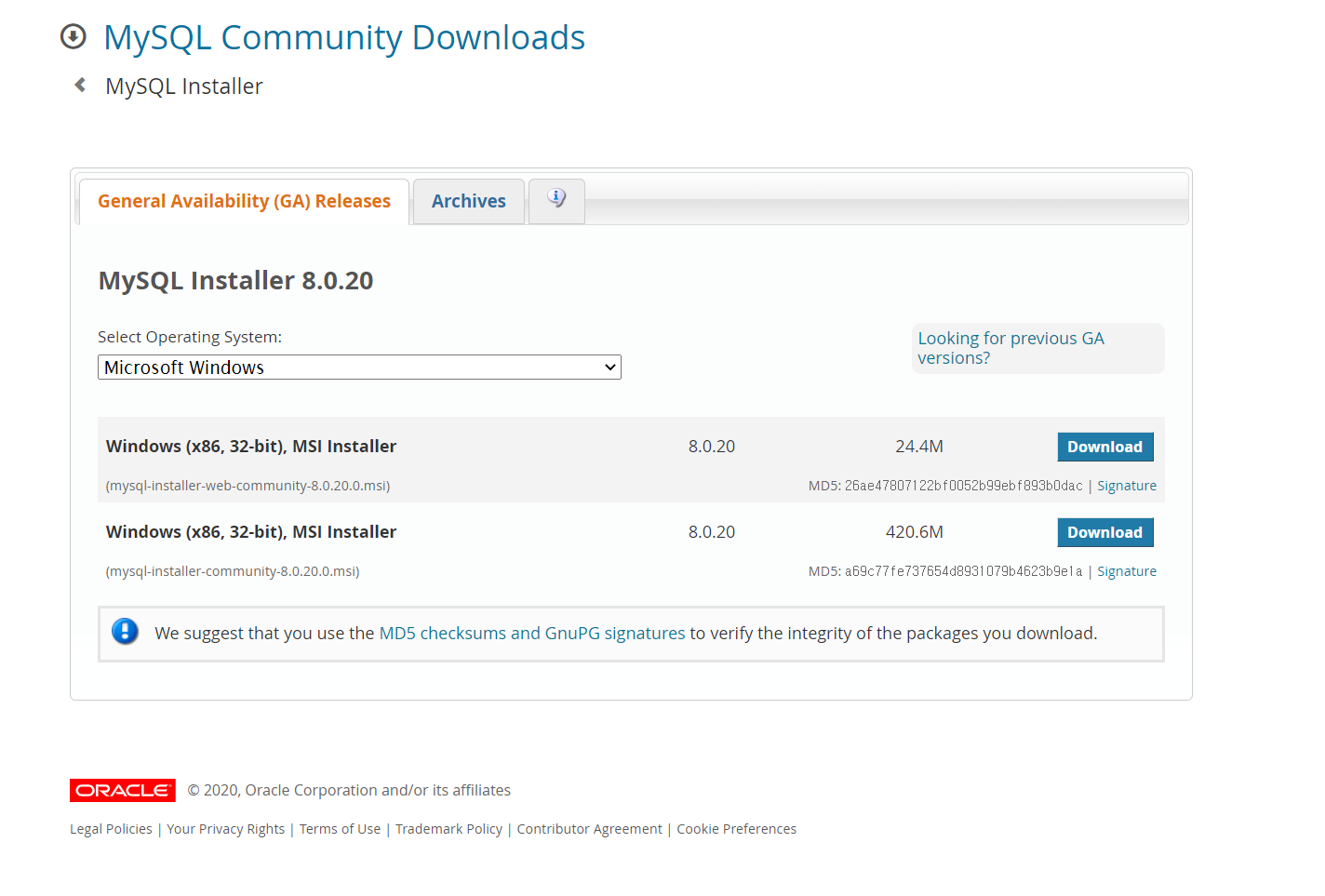This screenshot has height=896, width=1325.
Task: Switch to the Archives tab
Action: 469,201
